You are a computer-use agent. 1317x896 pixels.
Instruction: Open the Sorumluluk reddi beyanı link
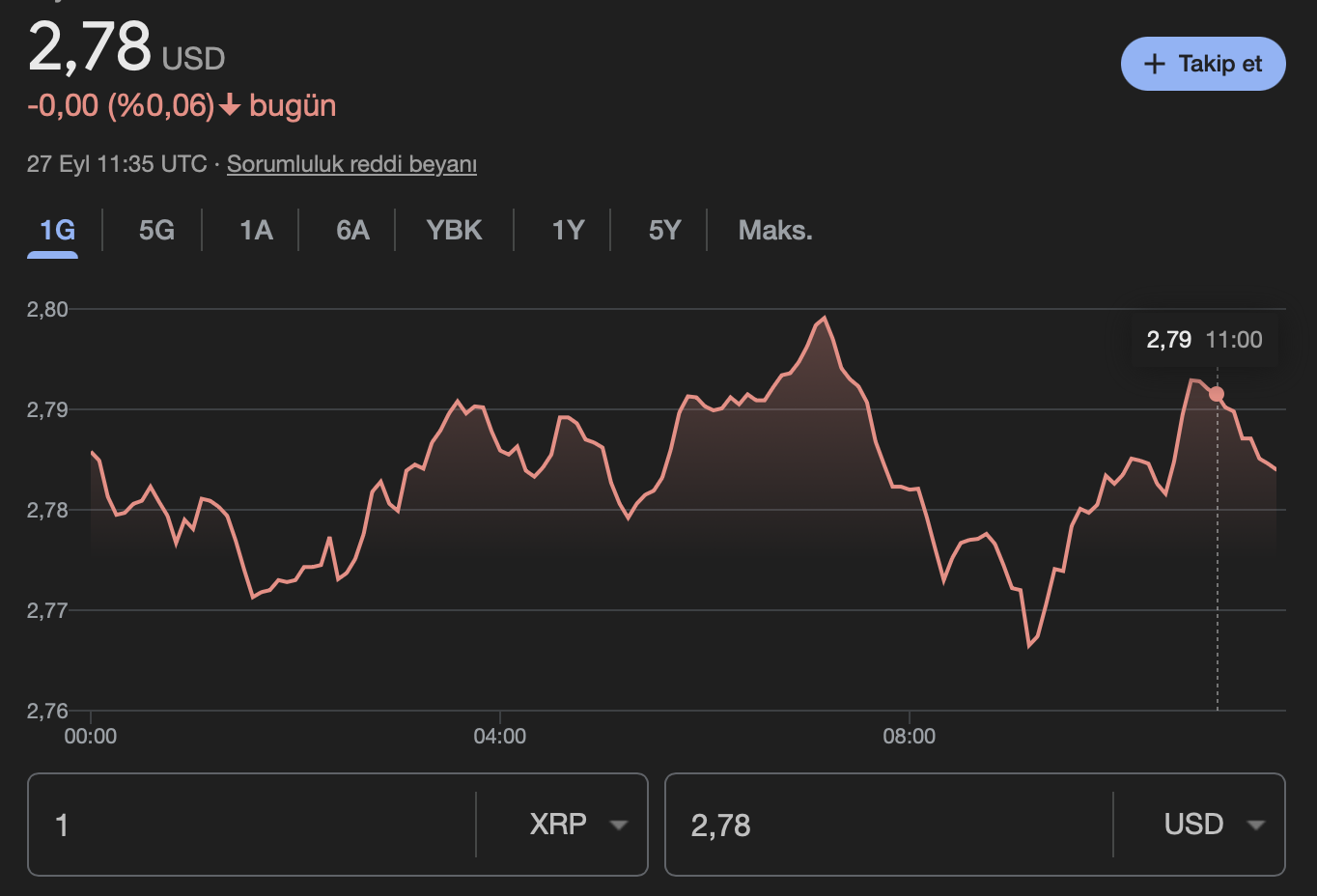(x=351, y=164)
